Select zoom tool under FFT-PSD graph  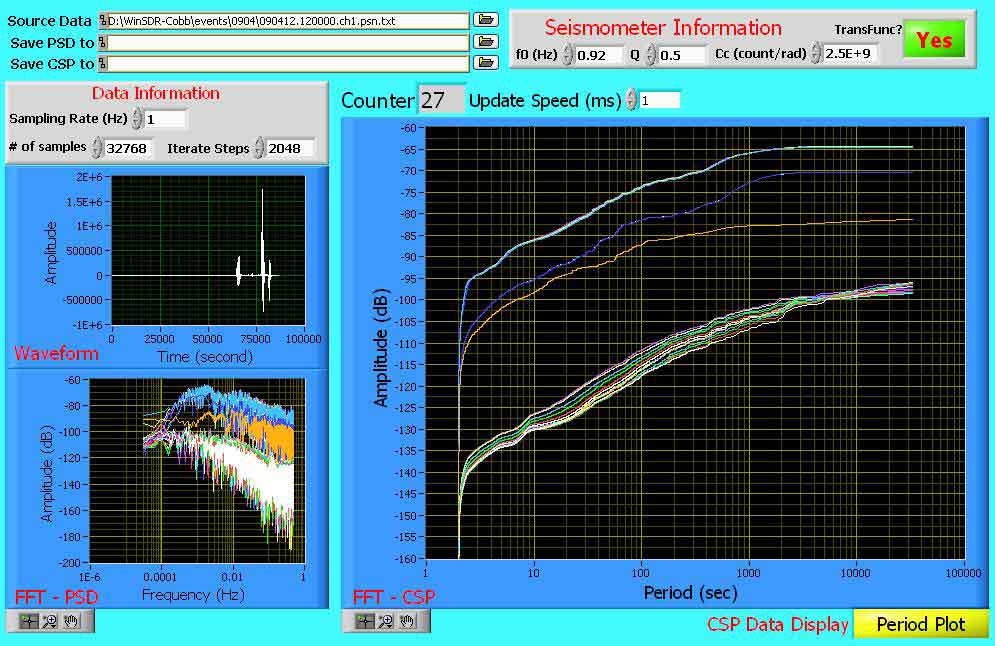tap(49, 621)
